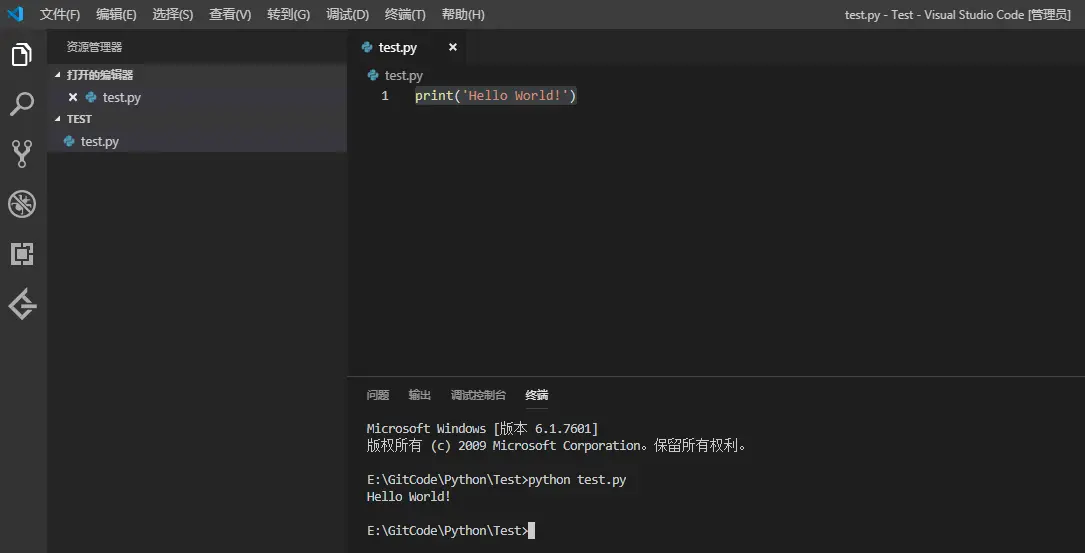1085x553 pixels.
Task: Click Python icon of test.py under TEST folder
Action: 69,141
